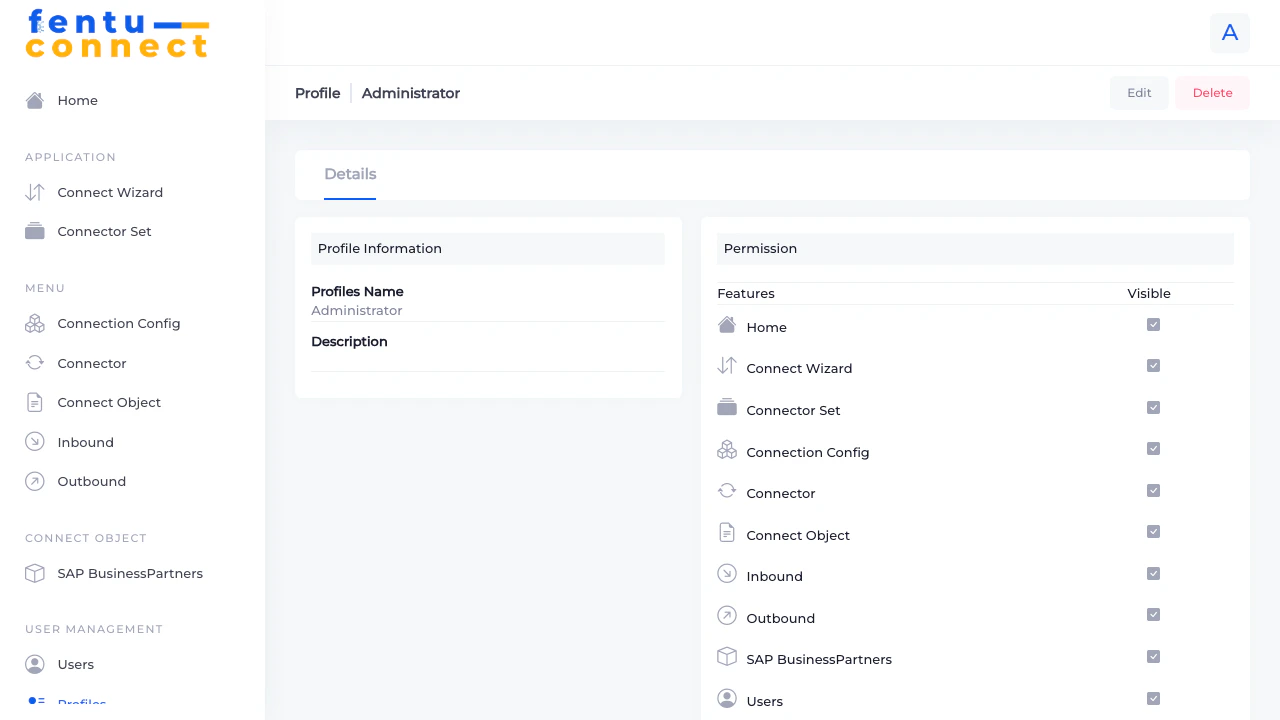This screenshot has width=1280, height=720.
Task: Click the Connection Config icon in the Permission list
Action: [727, 450]
